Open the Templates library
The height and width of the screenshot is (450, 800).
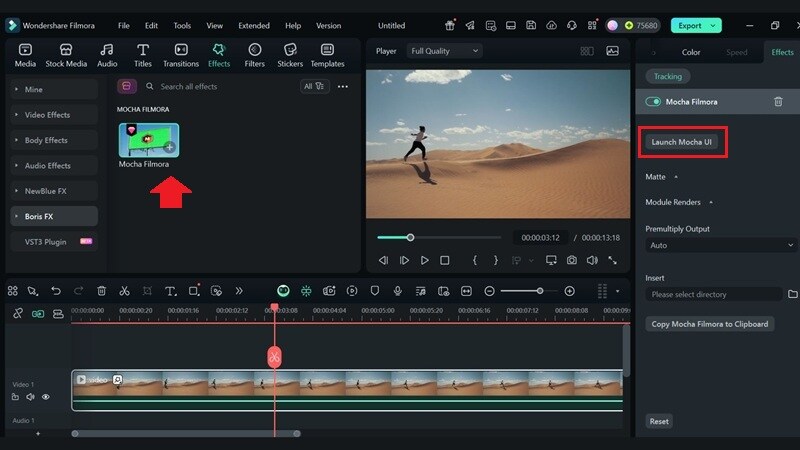(327, 55)
